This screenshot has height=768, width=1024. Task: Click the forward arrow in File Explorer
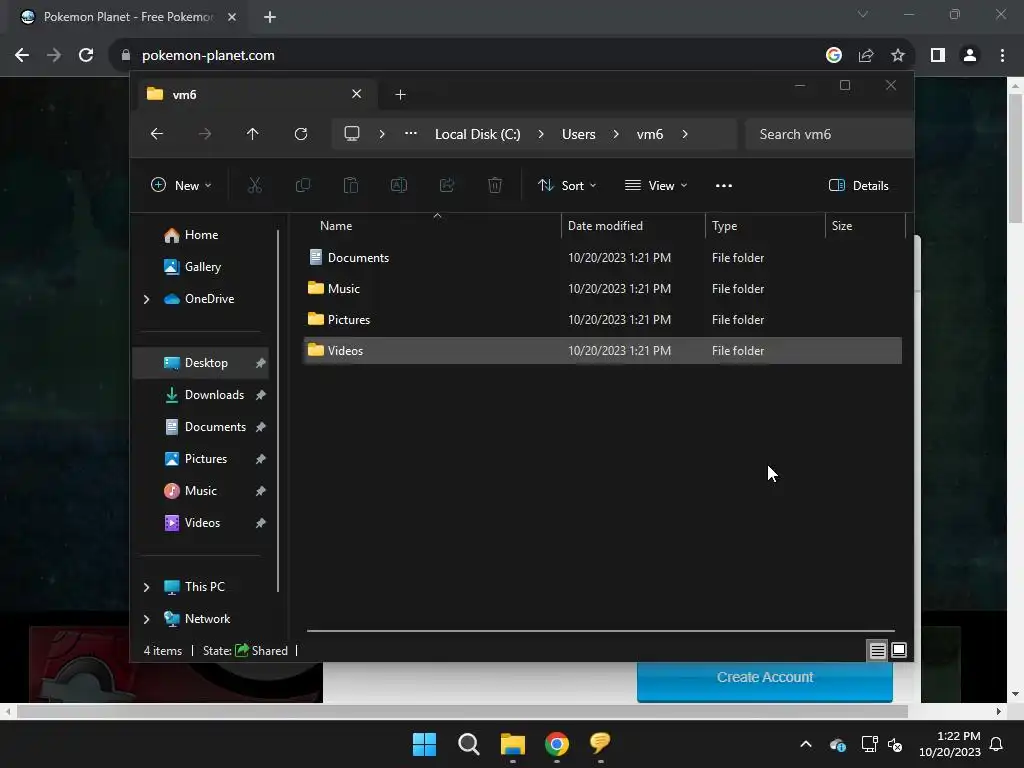pos(205,134)
